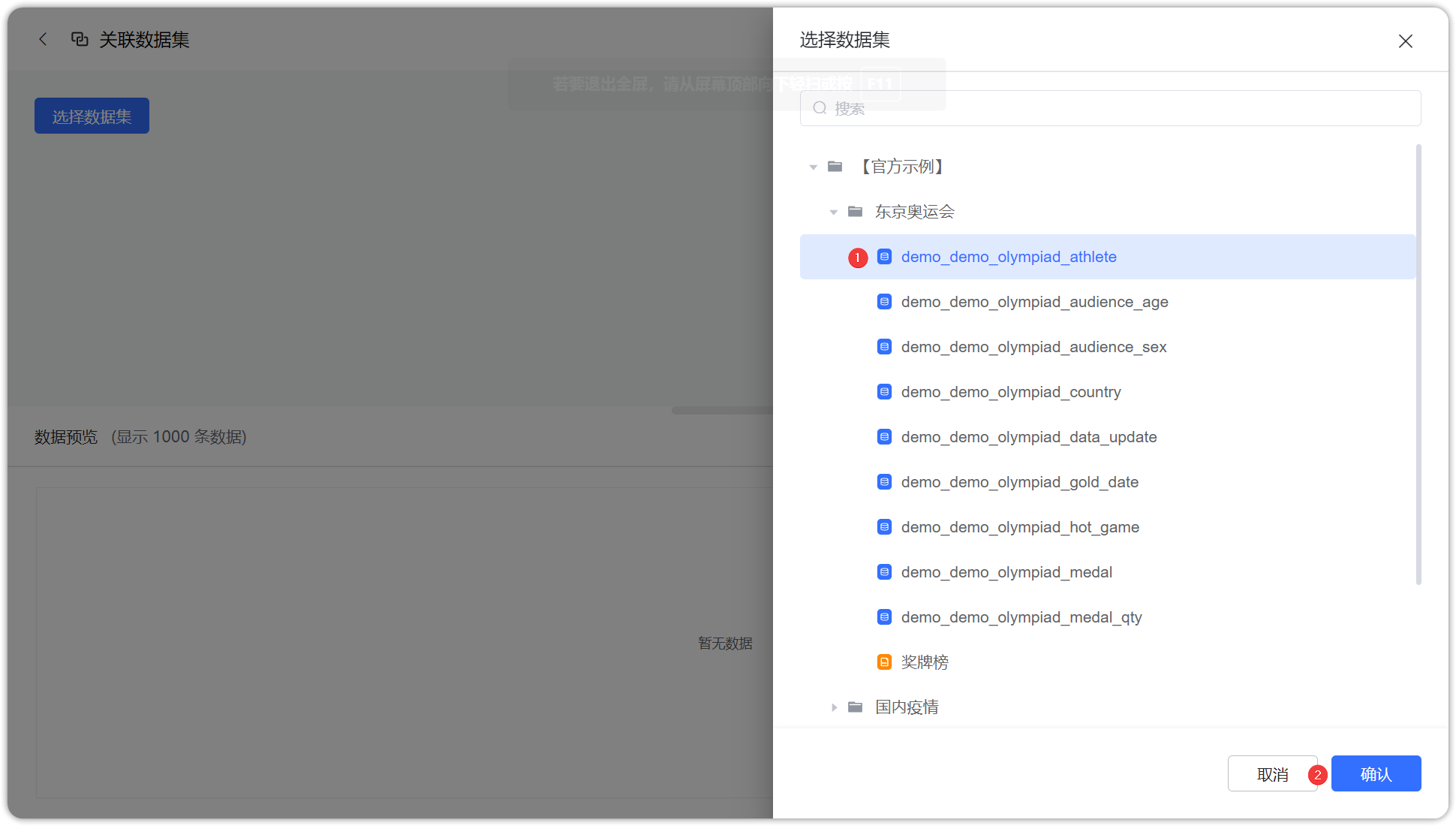Screen dimensions: 1456x826
Task: Click the blue 选择数据集 button
Action: point(92,116)
